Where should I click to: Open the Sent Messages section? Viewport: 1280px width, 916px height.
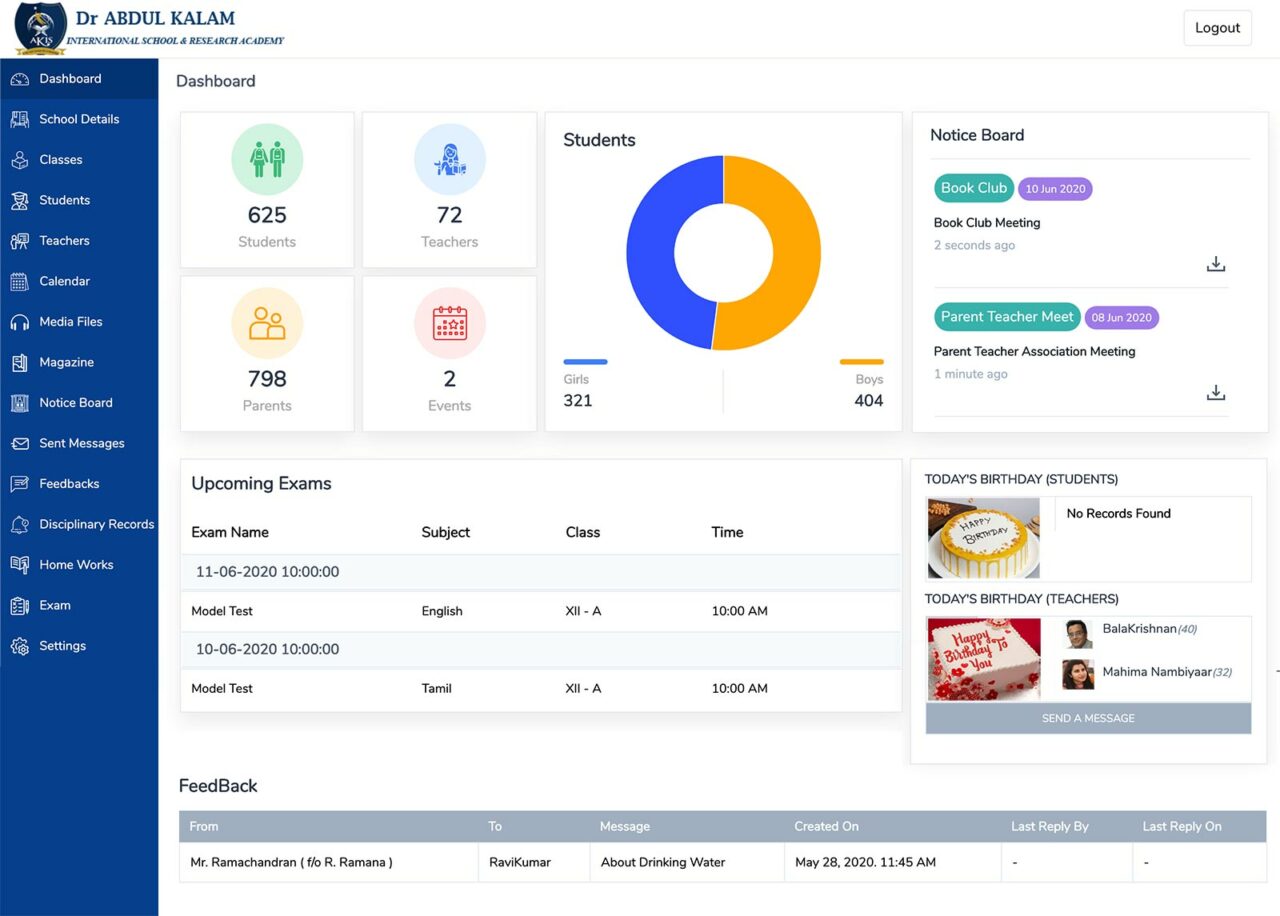pos(80,443)
